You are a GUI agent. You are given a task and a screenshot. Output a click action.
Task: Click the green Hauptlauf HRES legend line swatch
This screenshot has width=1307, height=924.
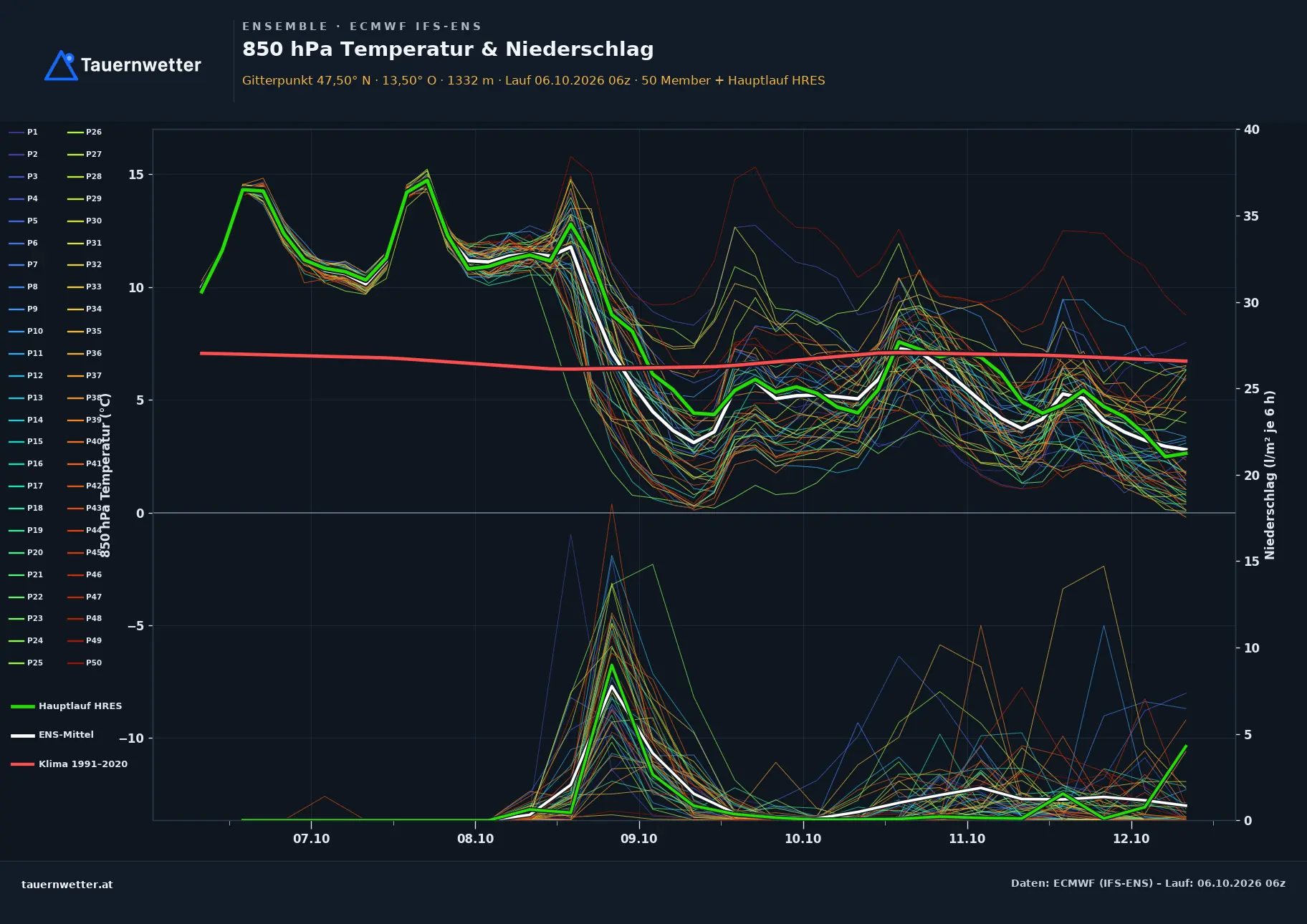click(23, 706)
